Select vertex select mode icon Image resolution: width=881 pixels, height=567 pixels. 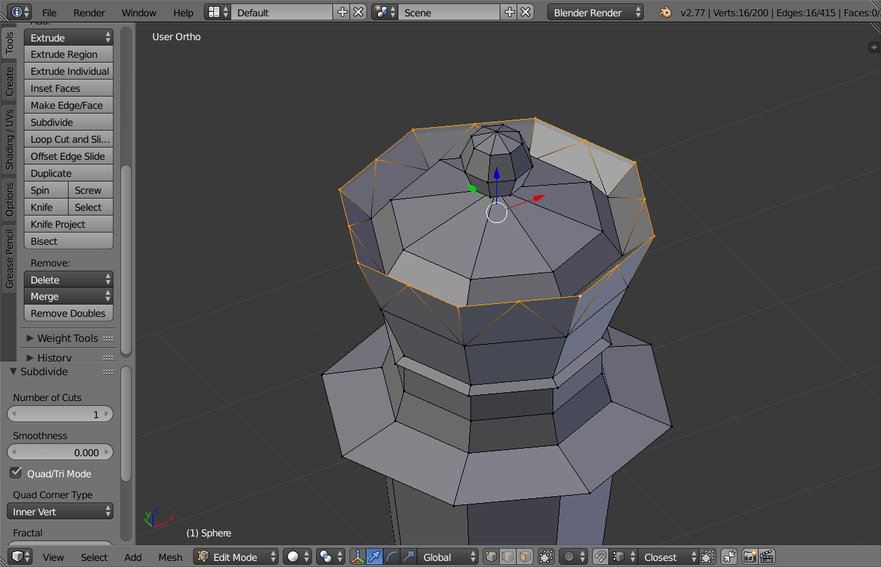pos(492,557)
